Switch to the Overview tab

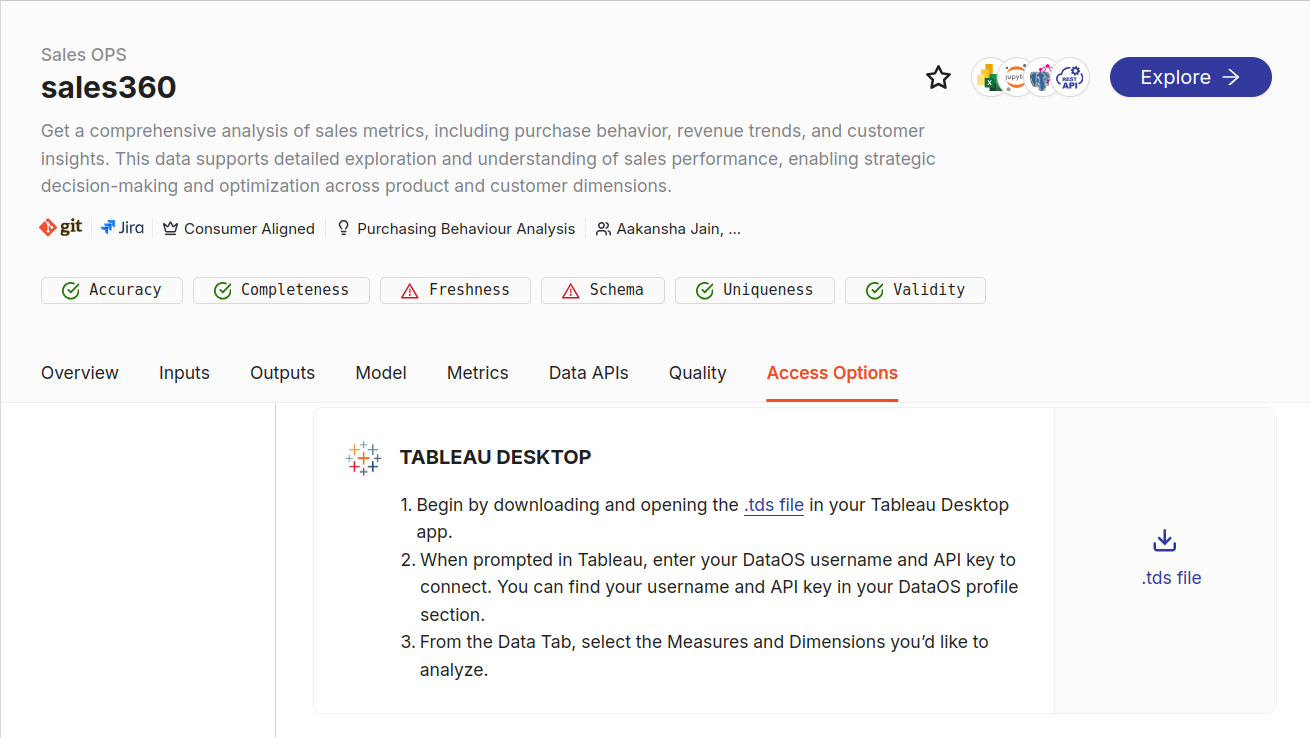click(x=80, y=373)
